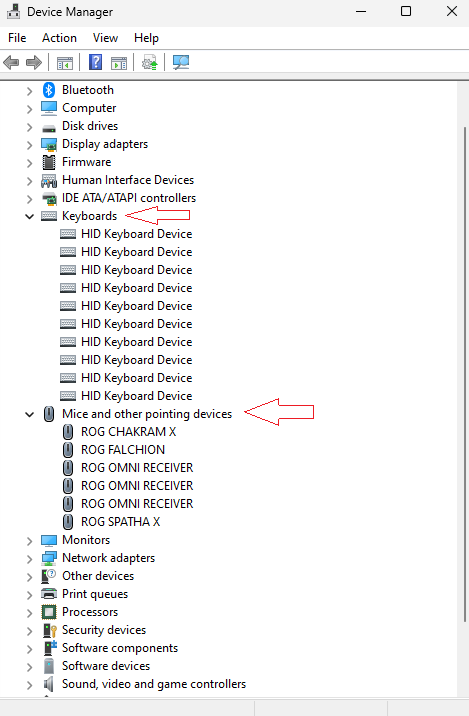Expand the Processors chevron
Viewport: 469px width, 716px height.
(30, 613)
